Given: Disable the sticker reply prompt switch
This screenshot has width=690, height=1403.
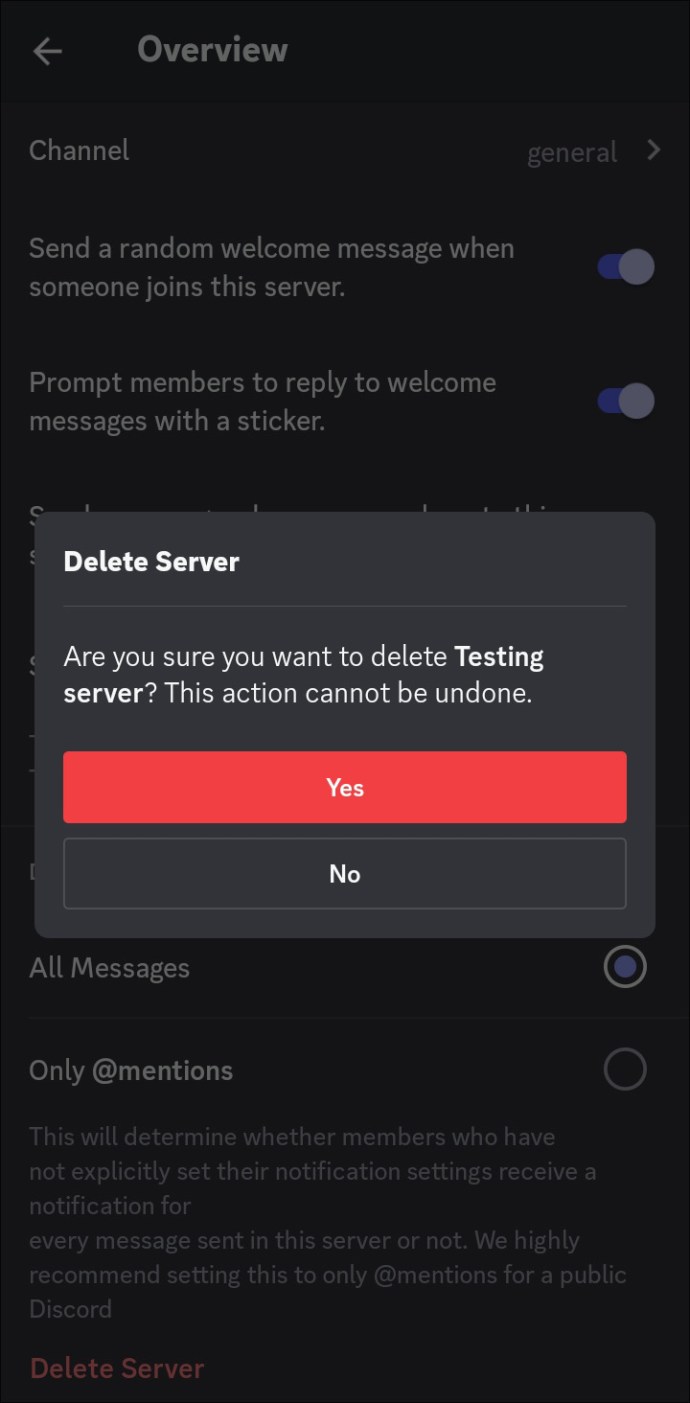Looking at the screenshot, I should pyautogui.click(x=626, y=401).
